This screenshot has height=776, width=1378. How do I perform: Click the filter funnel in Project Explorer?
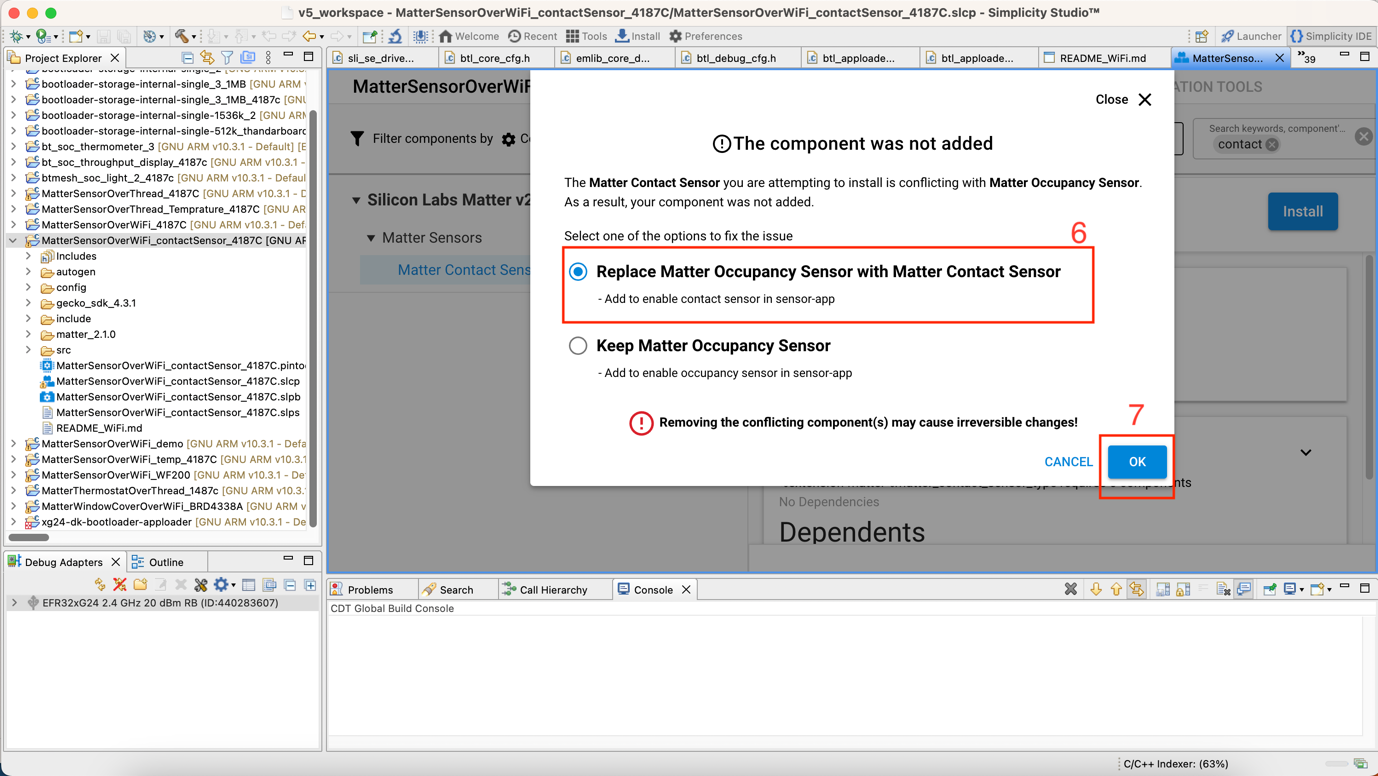click(x=227, y=58)
